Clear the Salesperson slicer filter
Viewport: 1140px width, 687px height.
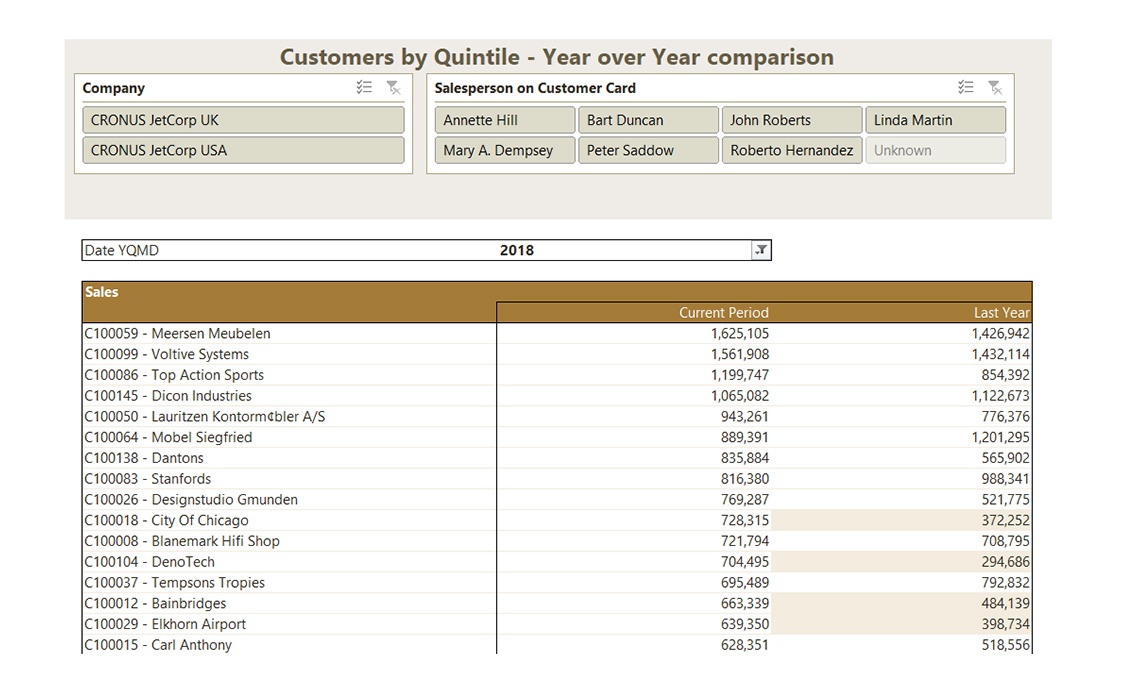pyautogui.click(x=995, y=88)
